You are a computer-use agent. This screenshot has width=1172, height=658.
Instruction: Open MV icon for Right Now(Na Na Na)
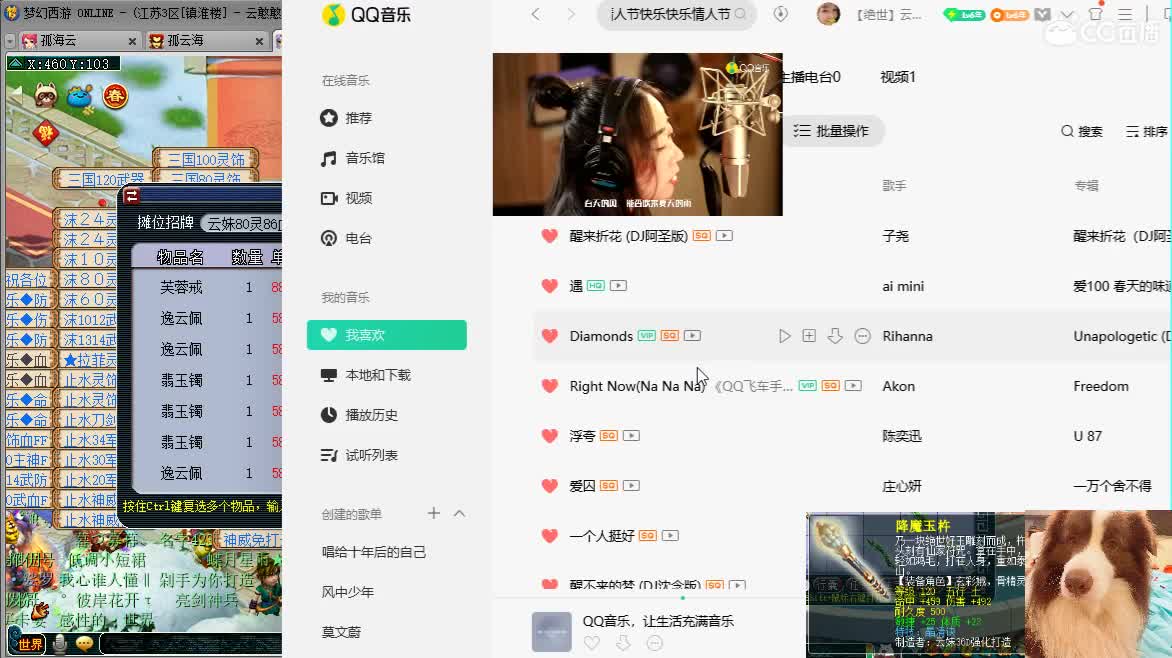pyautogui.click(x=853, y=386)
